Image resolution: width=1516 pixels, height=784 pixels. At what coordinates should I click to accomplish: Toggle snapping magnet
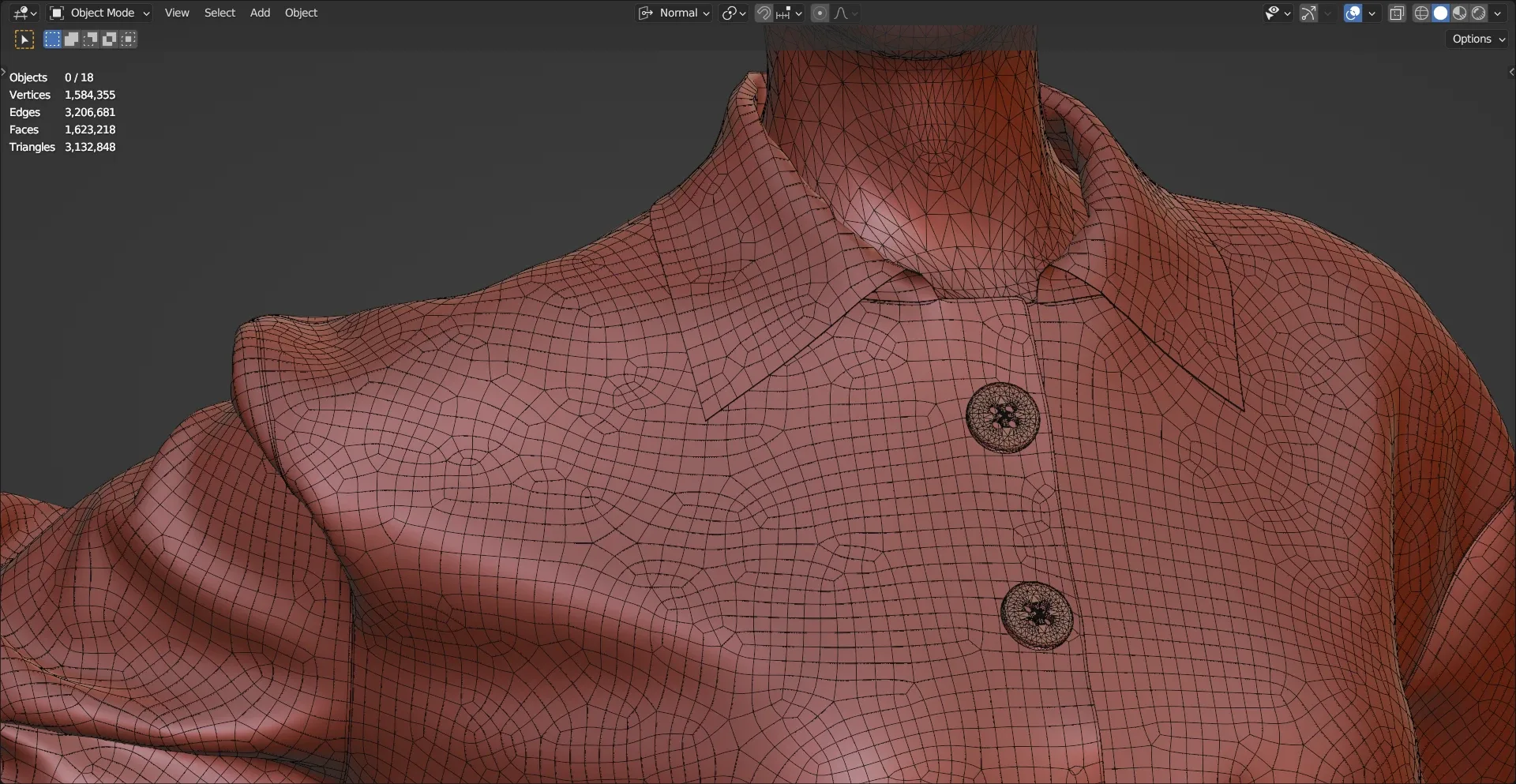click(x=764, y=13)
